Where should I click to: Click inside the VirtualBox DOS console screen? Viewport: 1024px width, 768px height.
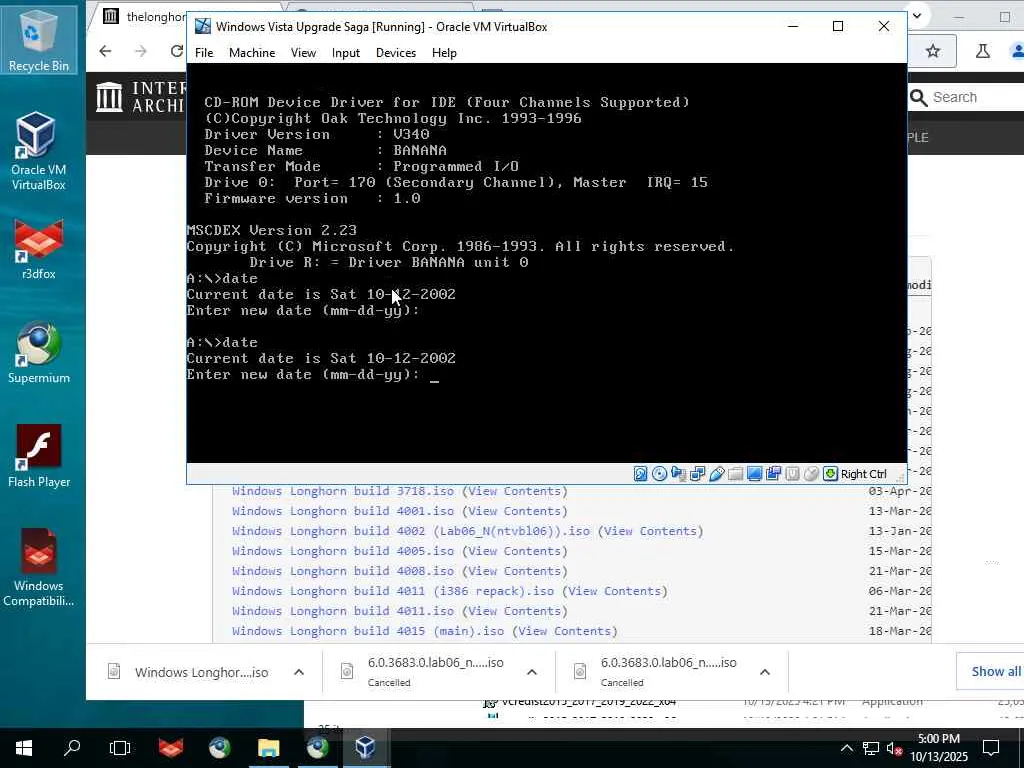point(547,263)
